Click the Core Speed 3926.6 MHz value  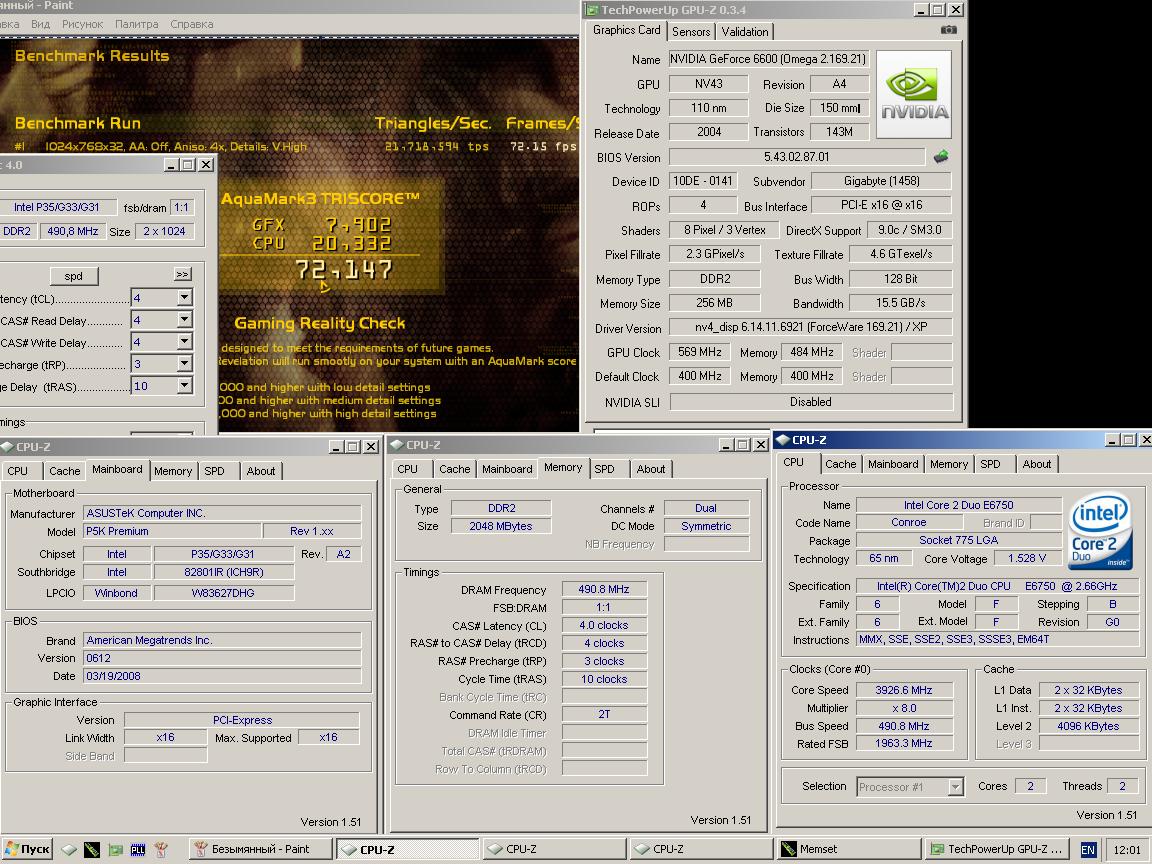point(904,690)
